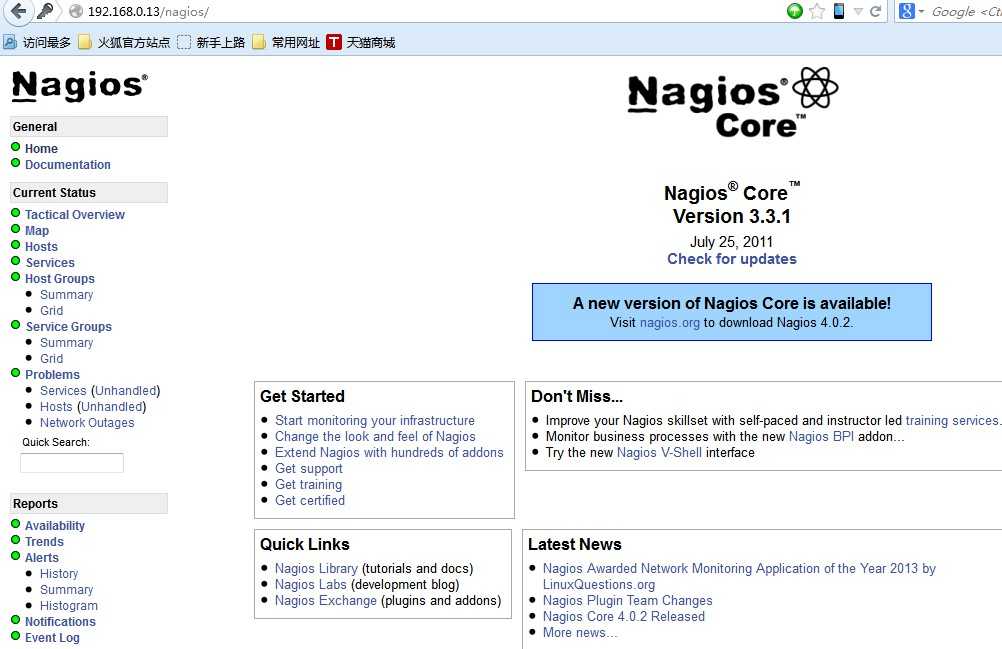Reload the page with refresh icon
The image size is (1002, 649).
coord(875,11)
